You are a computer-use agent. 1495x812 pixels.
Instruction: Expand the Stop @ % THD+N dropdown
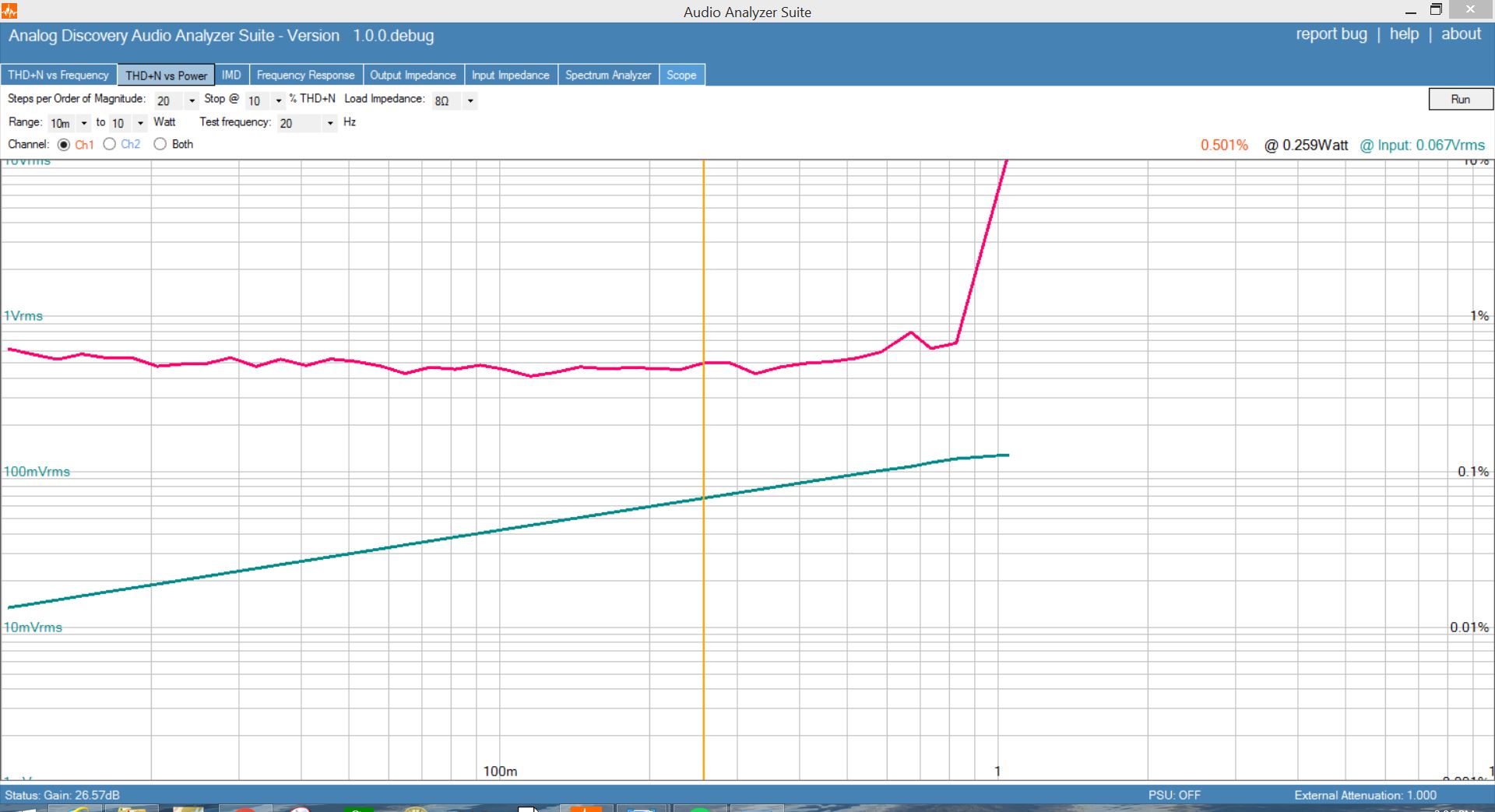pyautogui.click(x=279, y=100)
